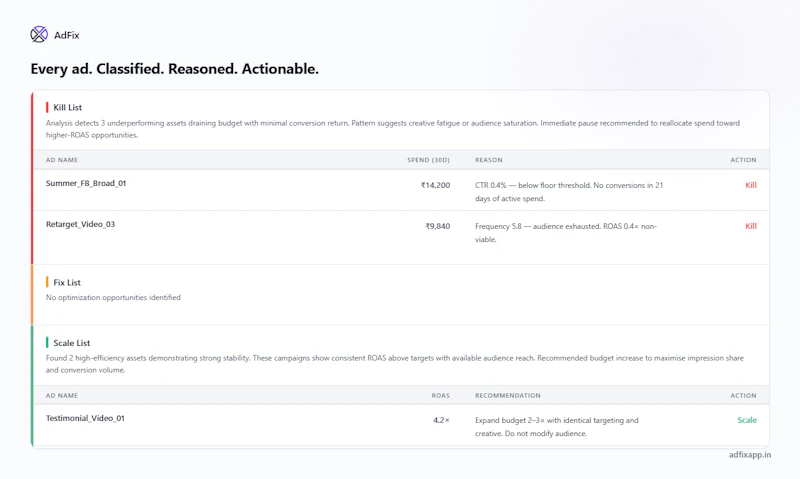Click the Summer_FB_Broad_01 ad name
The image size is (800, 479).
point(86,183)
